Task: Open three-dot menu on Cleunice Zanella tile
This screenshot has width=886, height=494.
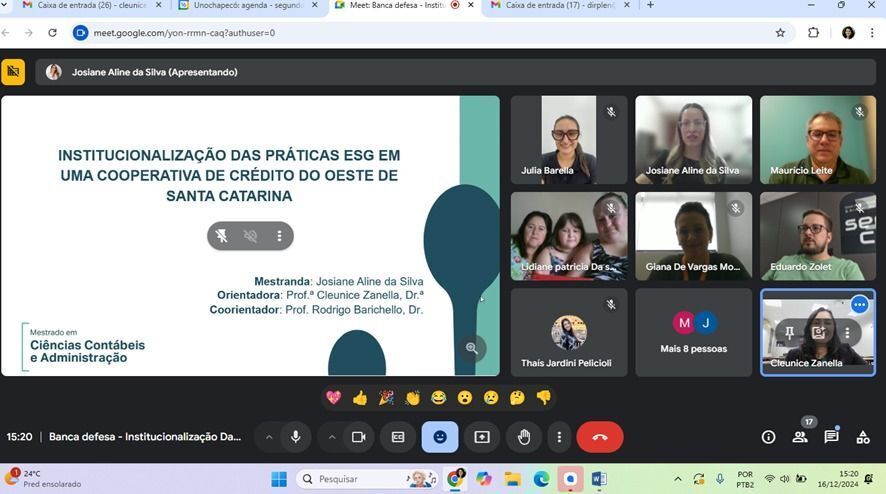Action: (847, 333)
